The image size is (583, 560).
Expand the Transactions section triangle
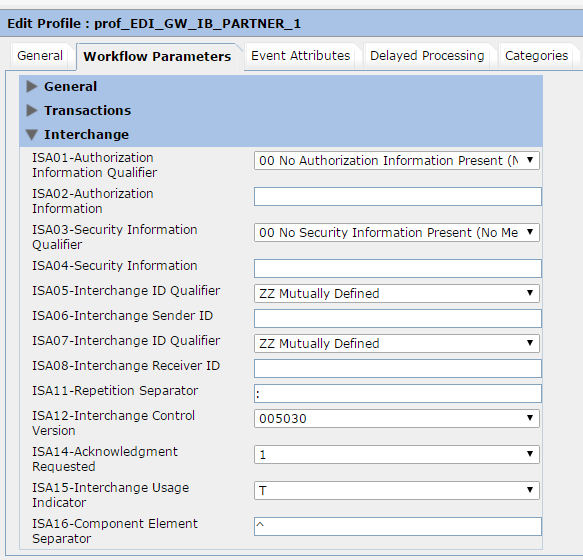[32, 110]
